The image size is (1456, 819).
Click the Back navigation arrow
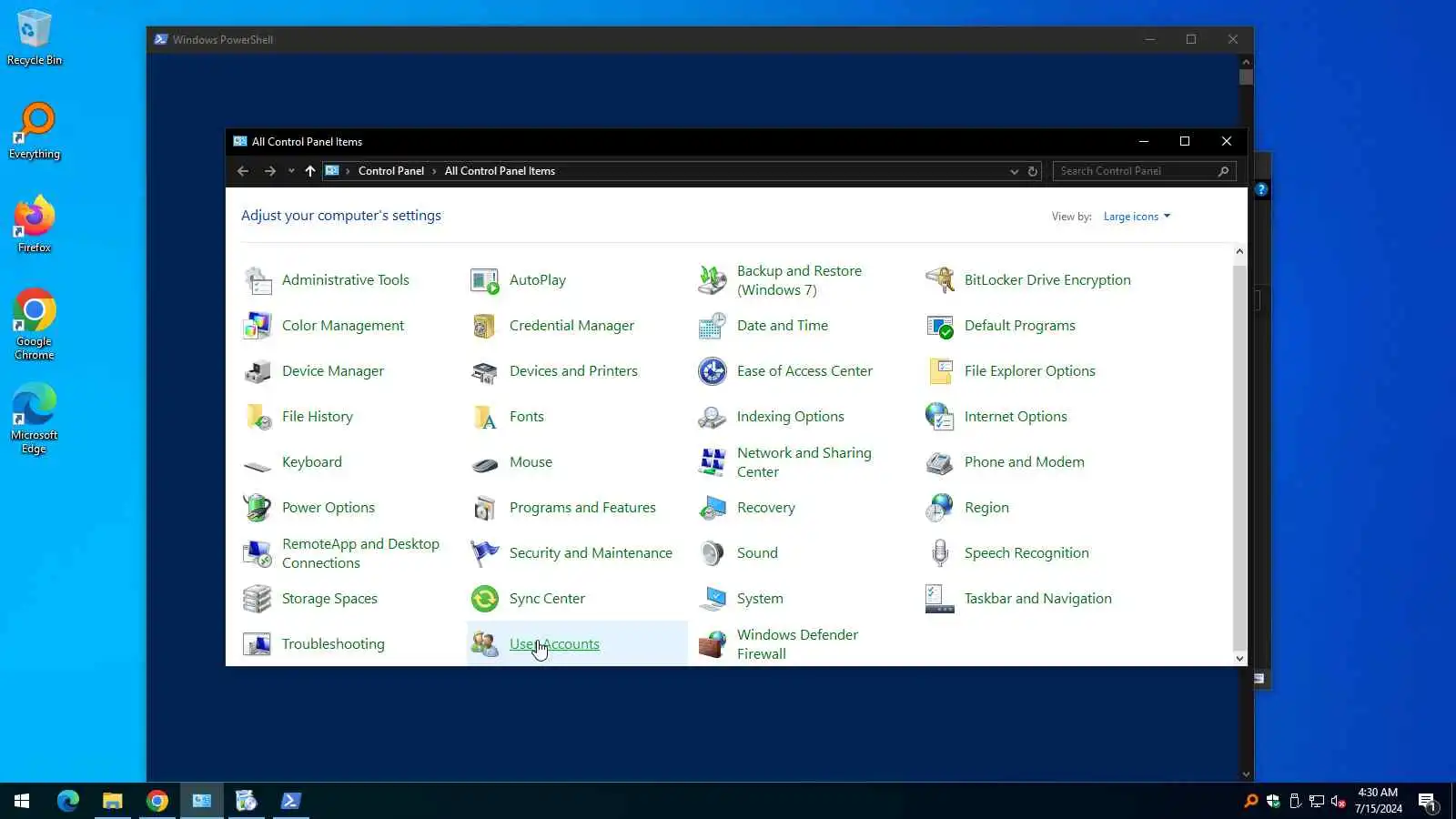[x=243, y=171]
